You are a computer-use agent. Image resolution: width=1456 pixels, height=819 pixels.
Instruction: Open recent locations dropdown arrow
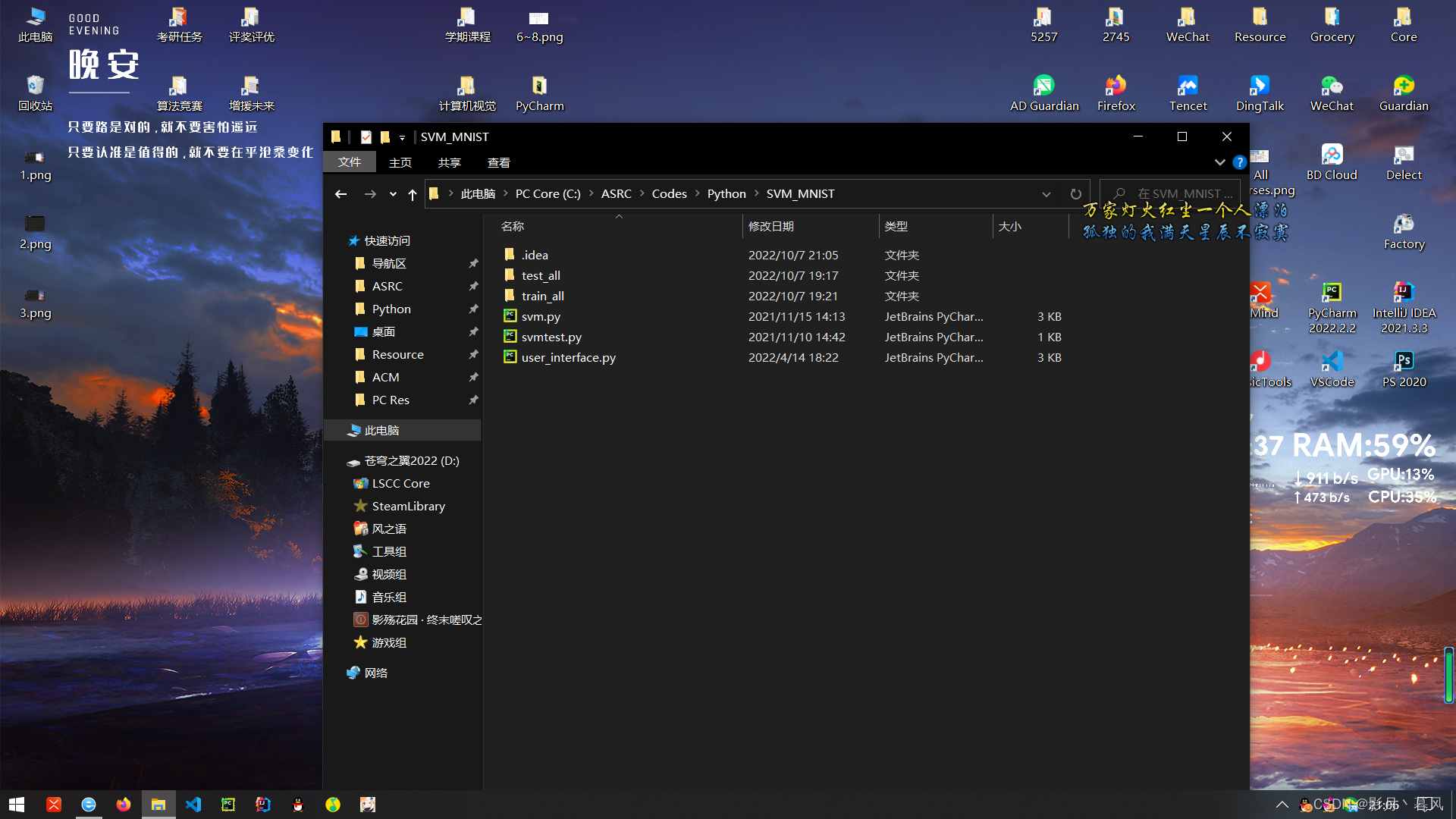393,194
